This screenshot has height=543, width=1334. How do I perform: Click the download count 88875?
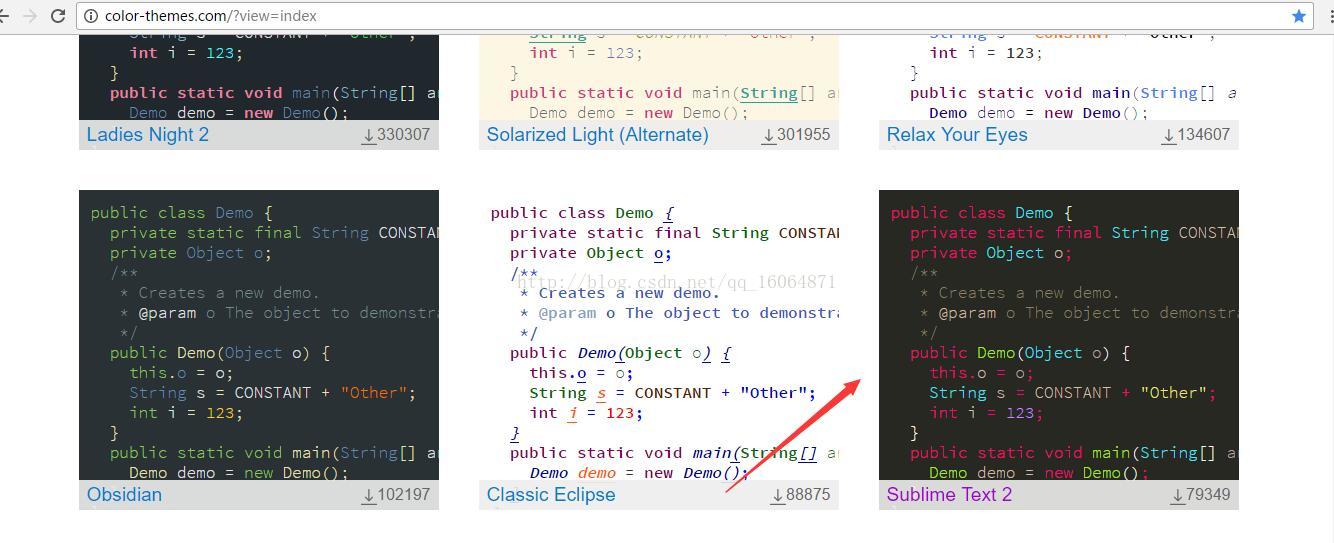[x=808, y=494]
